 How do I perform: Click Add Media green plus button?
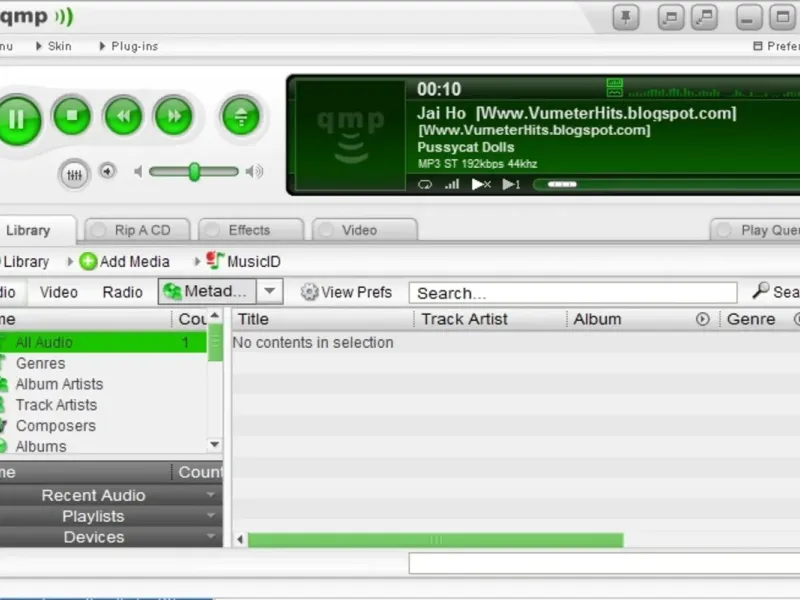pyautogui.click(x=124, y=262)
